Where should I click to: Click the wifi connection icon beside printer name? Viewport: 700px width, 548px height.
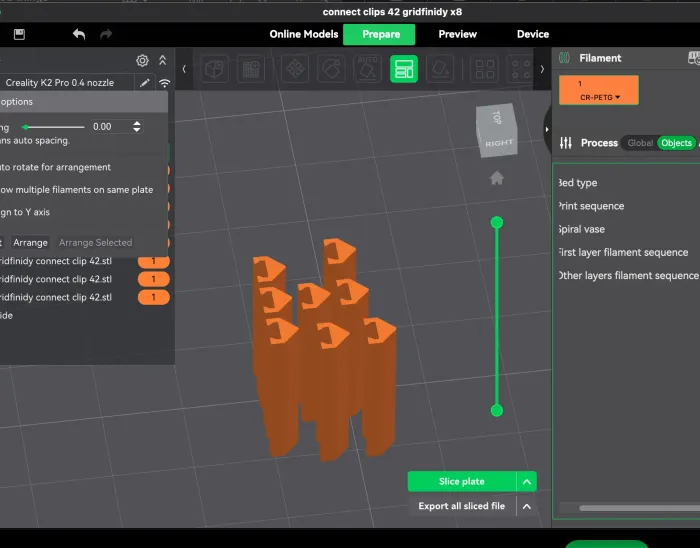pyautogui.click(x=165, y=83)
